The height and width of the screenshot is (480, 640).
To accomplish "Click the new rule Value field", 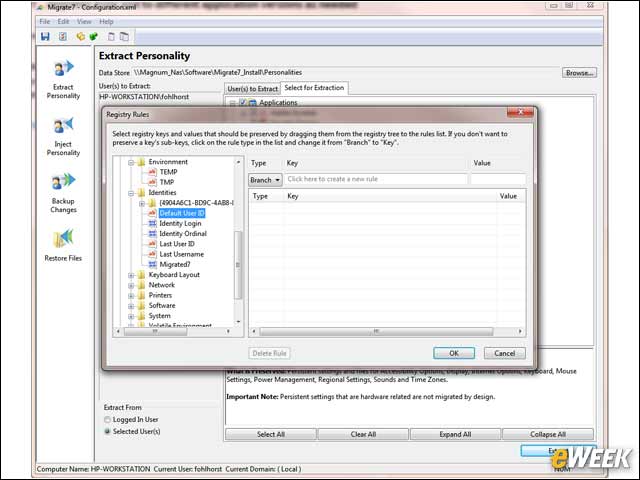I will [498, 179].
